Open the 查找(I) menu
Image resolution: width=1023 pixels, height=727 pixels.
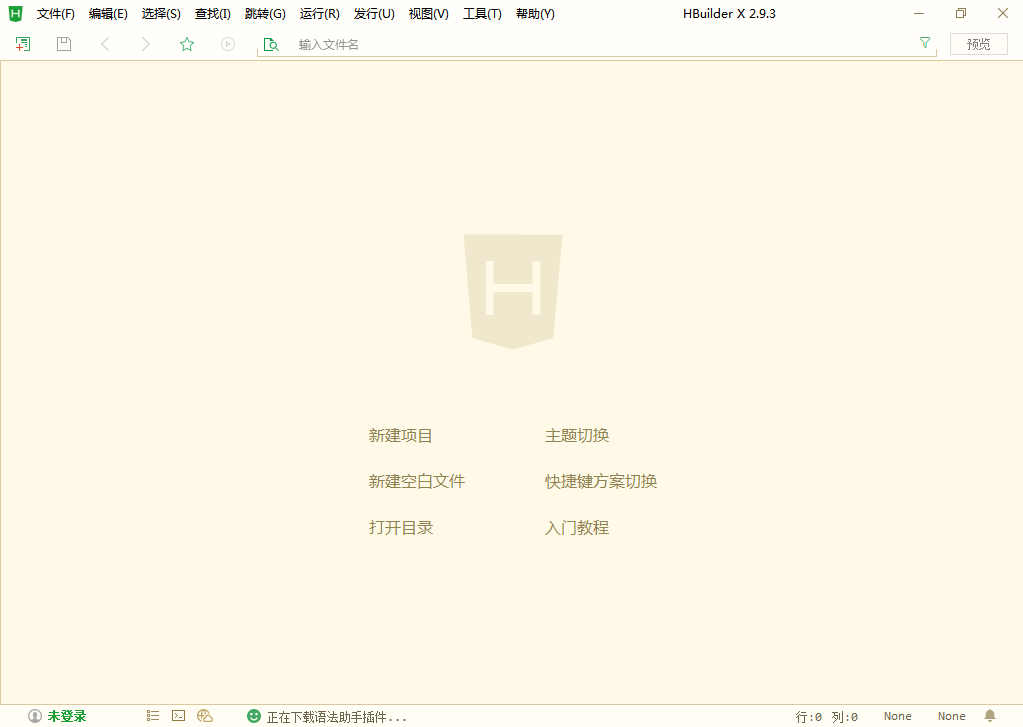pos(213,14)
